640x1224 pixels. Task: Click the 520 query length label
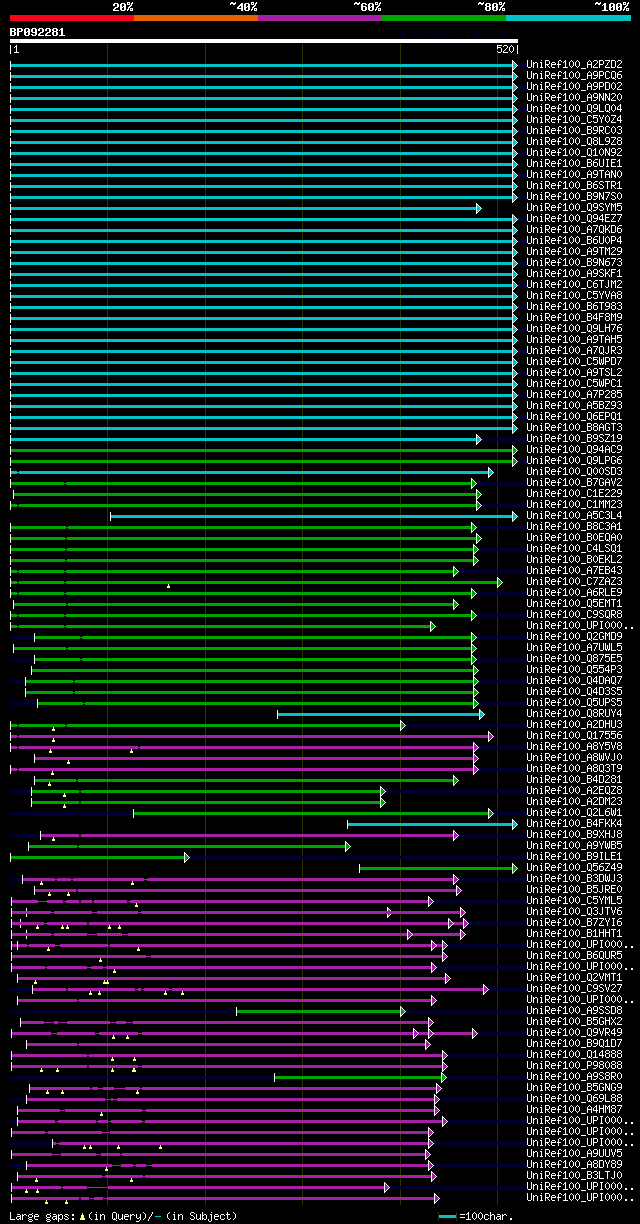tap(504, 49)
